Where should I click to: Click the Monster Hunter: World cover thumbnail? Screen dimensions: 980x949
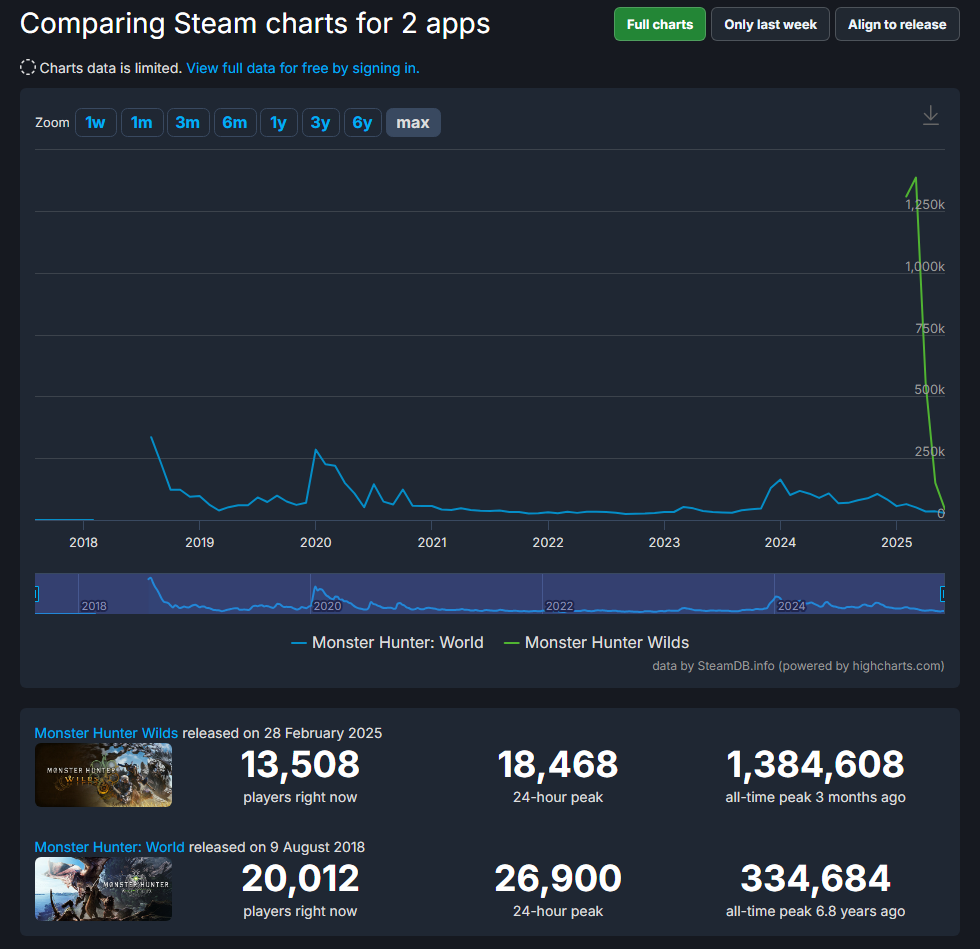click(103, 889)
